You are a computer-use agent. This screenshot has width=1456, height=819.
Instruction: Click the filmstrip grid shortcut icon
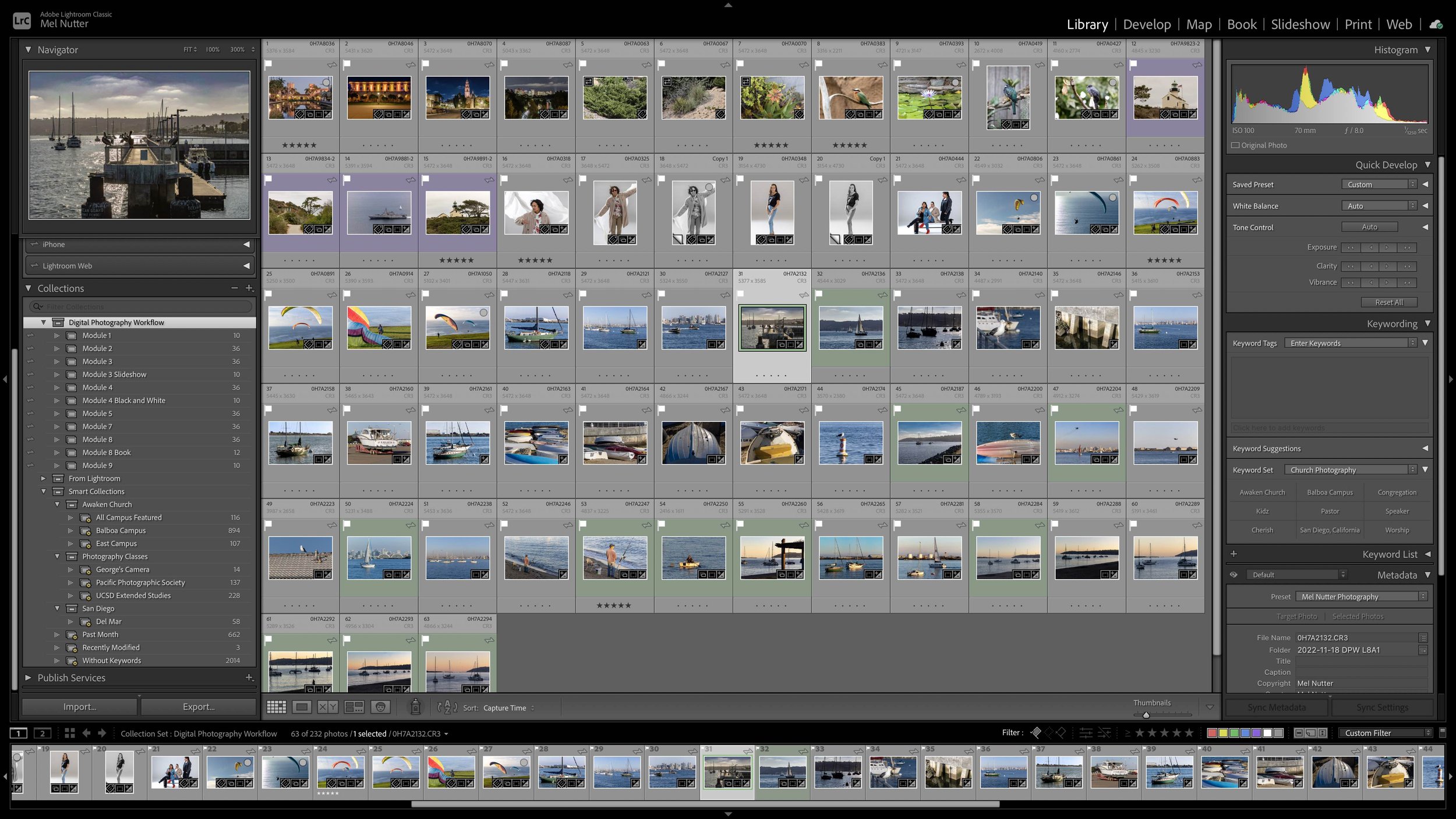[x=69, y=733]
